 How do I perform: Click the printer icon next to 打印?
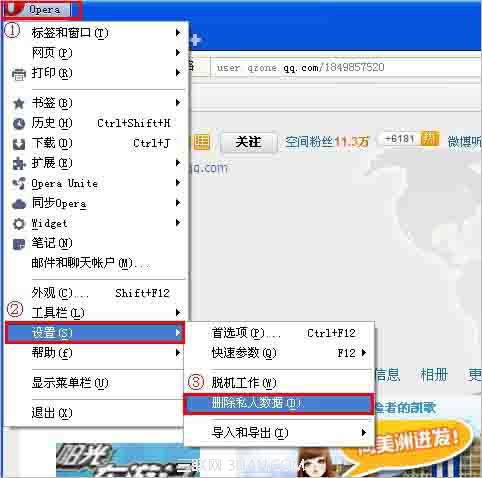click(19, 74)
